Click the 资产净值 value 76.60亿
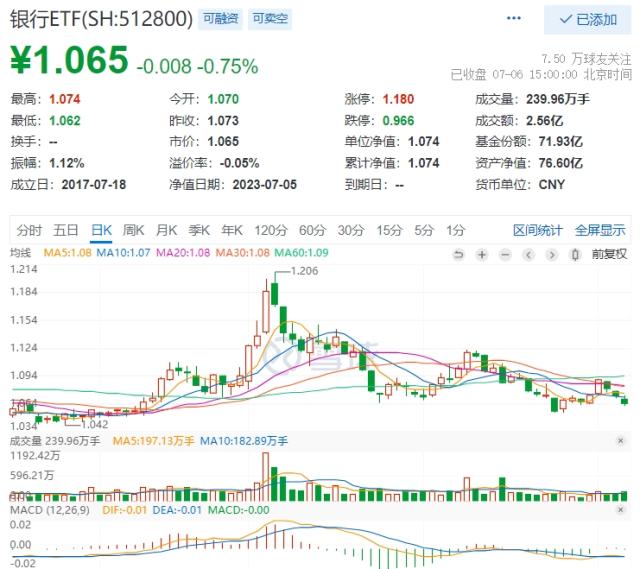The image size is (640, 569). 560,163
